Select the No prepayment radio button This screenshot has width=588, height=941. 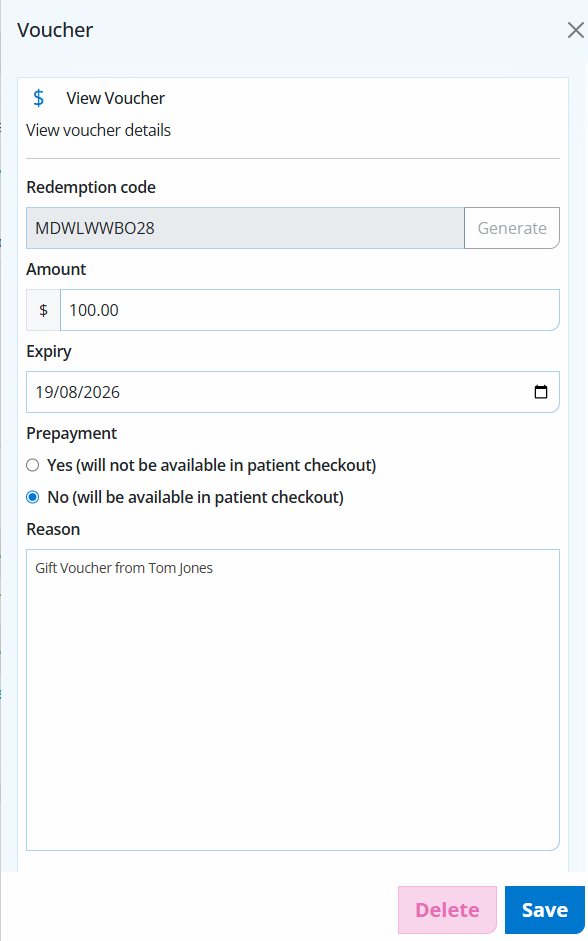[x=33, y=497]
